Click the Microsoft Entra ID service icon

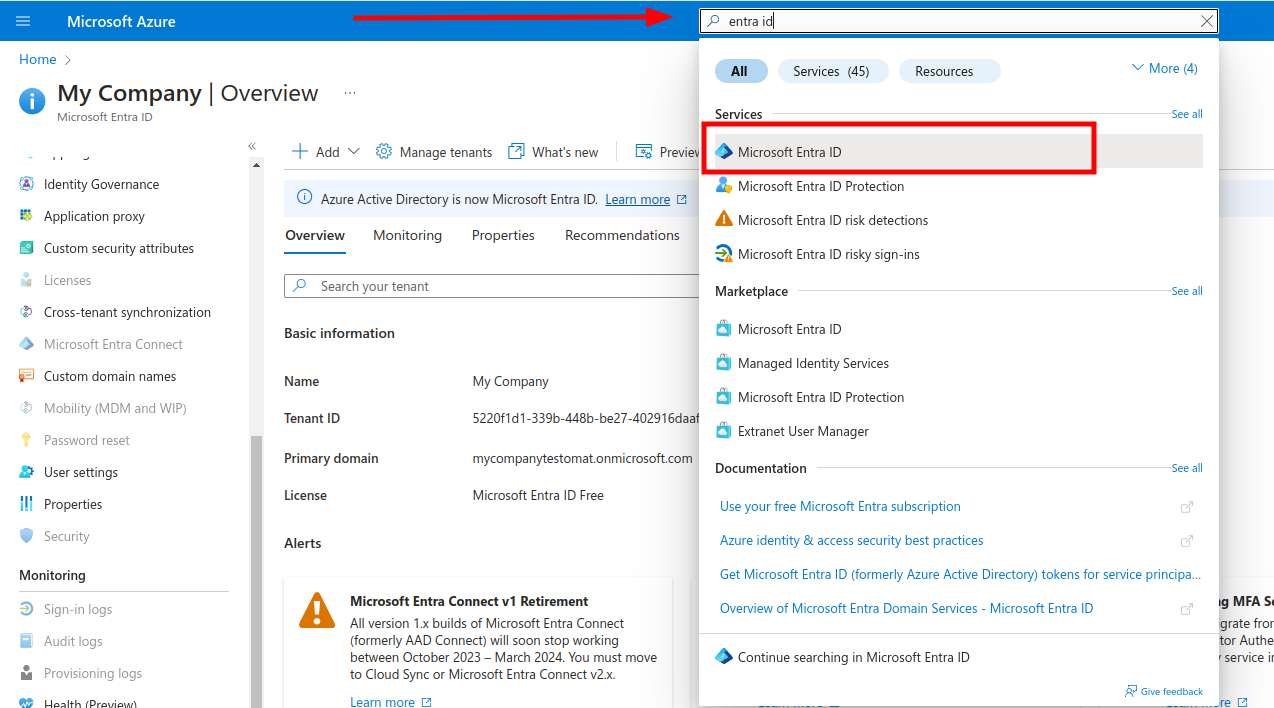point(724,152)
